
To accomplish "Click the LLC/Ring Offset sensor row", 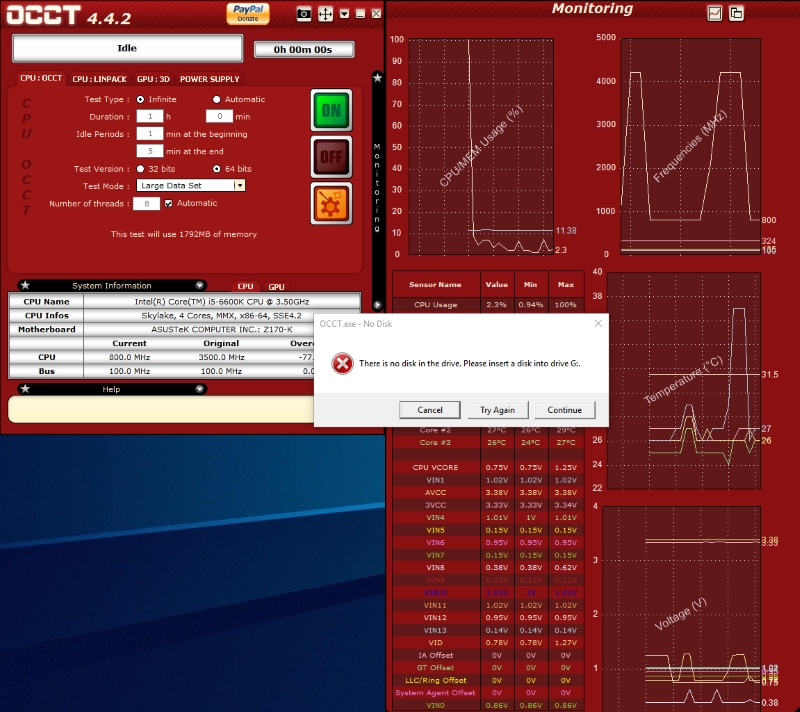I will coord(488,680).
